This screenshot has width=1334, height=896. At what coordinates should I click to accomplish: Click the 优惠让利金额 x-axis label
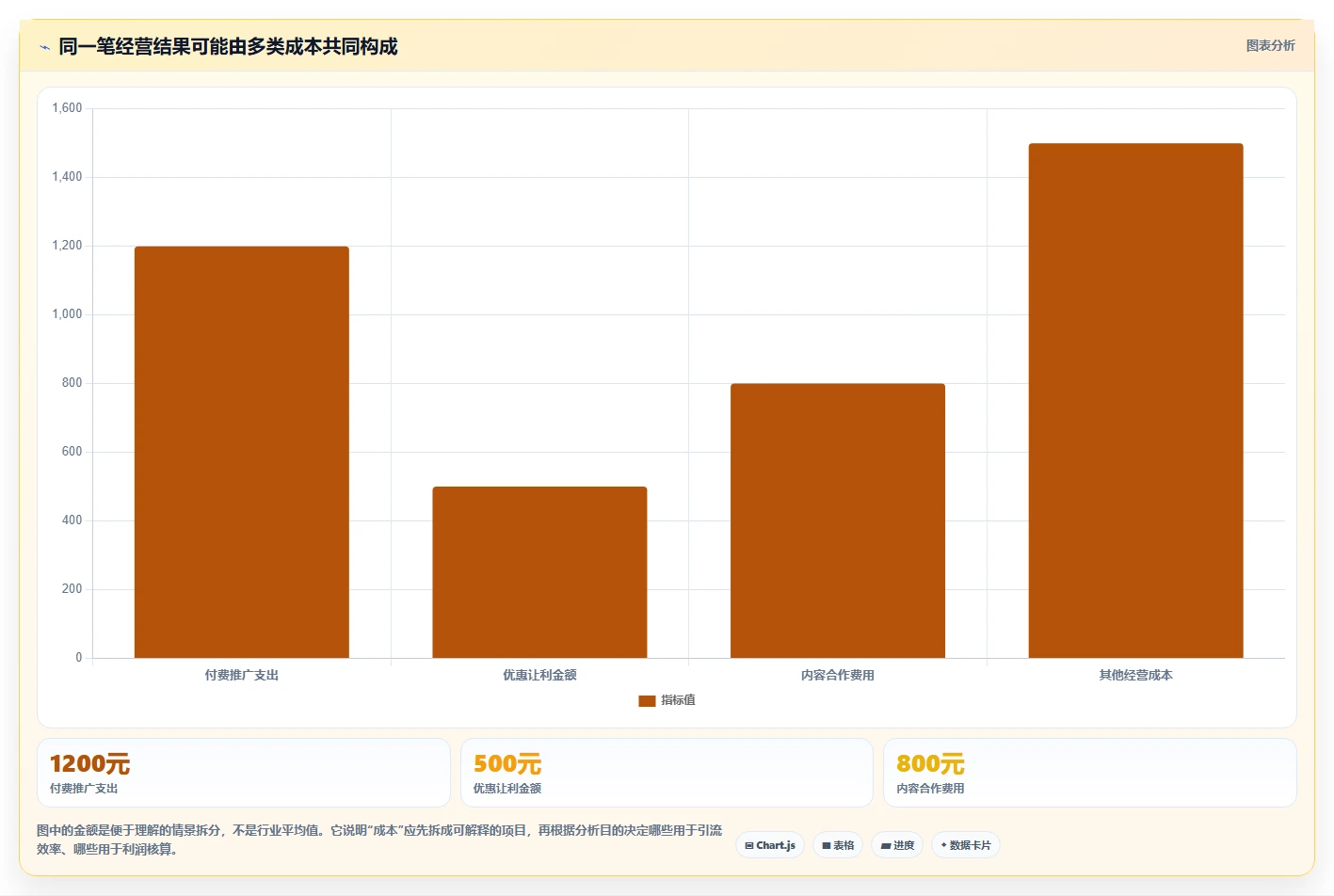pos(539,675)
